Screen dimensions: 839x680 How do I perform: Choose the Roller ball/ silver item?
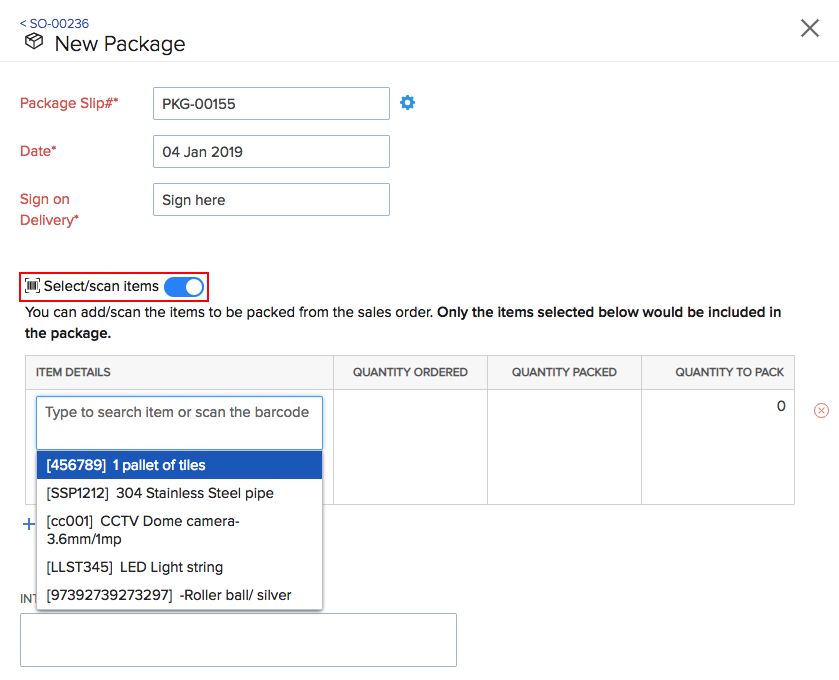click(x=179, y=595)
